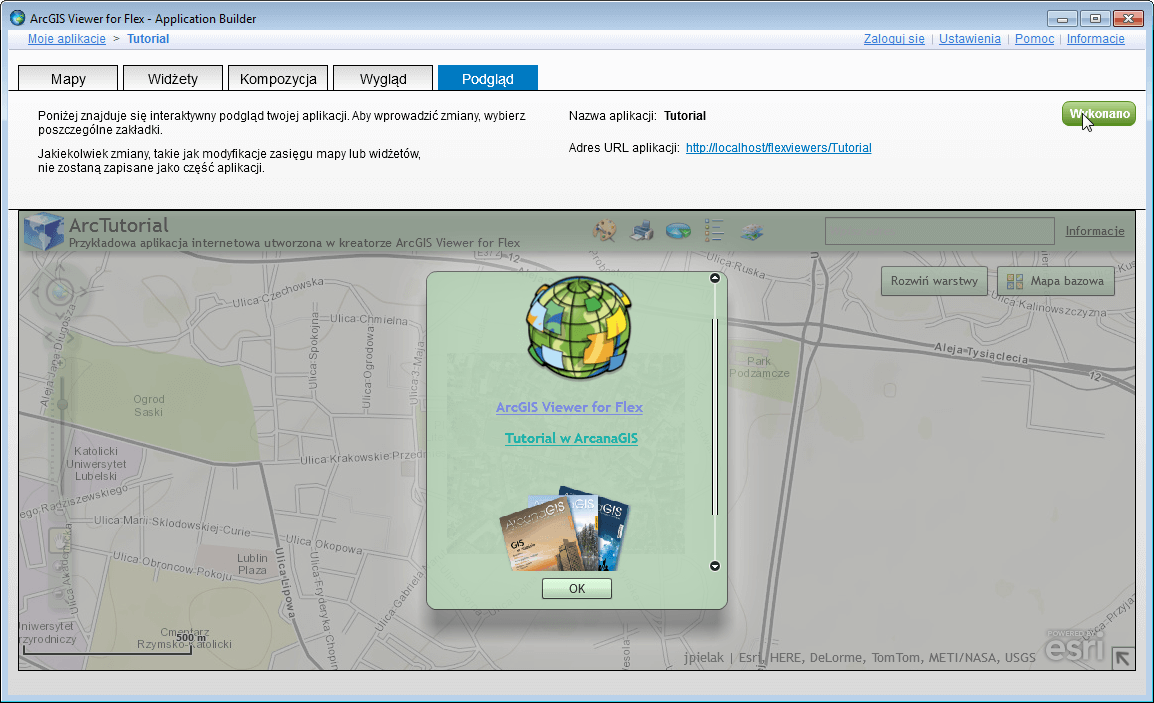Open the stacked layers widget icon
1154x703 pixels.
[x=751, y=232]
